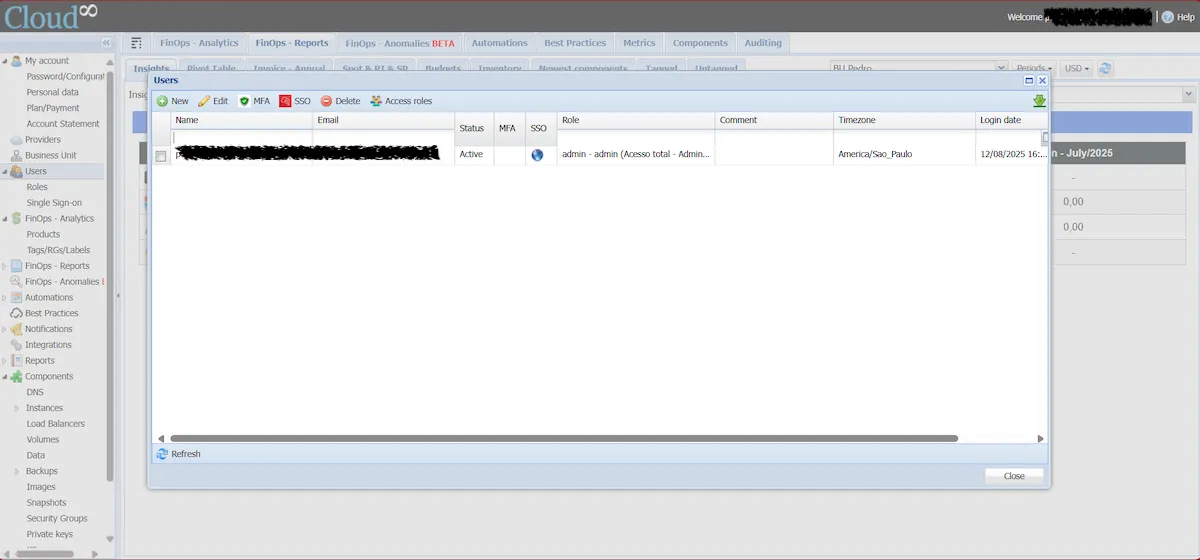Viewport: 1200px width, 560px height.
Task: Click the horizontal scrollbar in Users grid
Action: [x=564, y=438]
